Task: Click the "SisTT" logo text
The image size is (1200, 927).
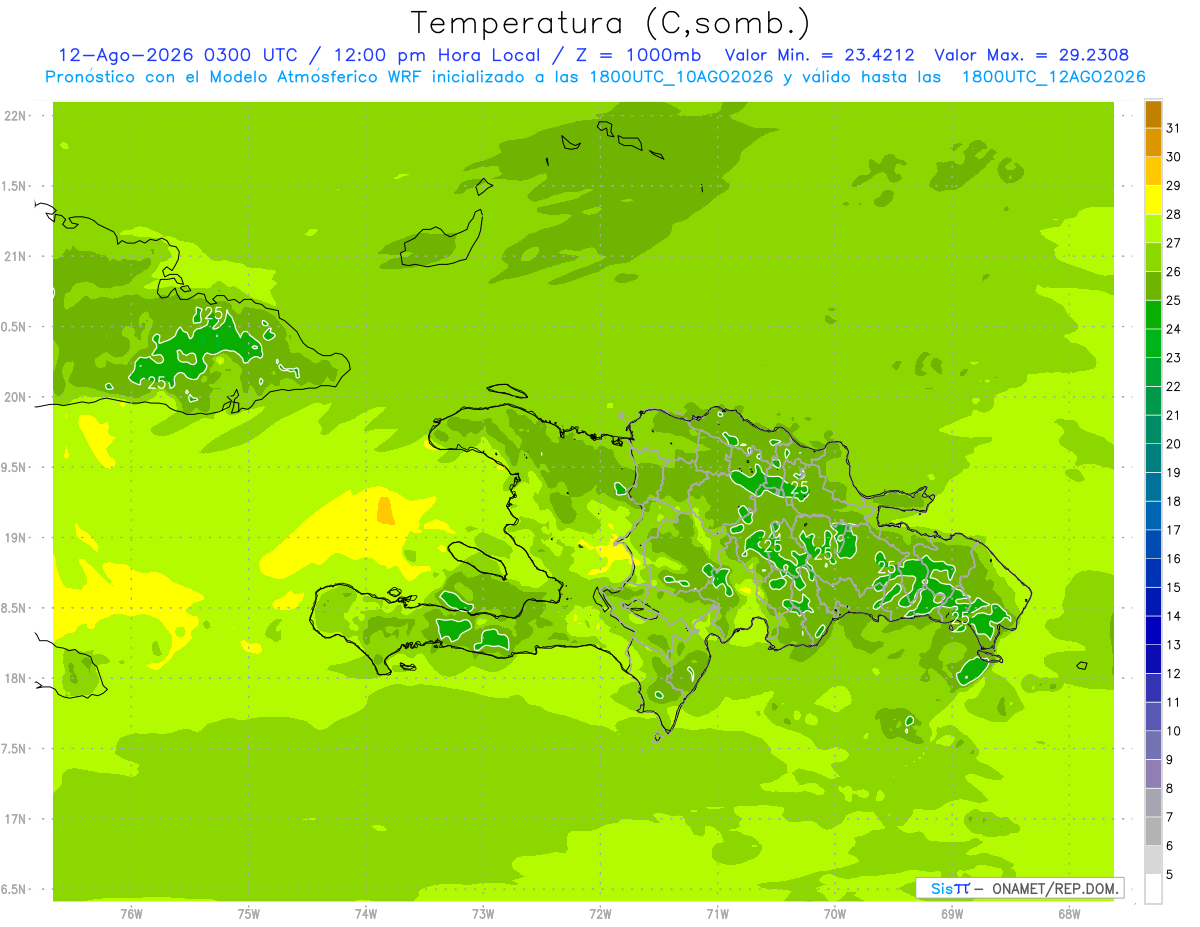Action: coord(950,888)
